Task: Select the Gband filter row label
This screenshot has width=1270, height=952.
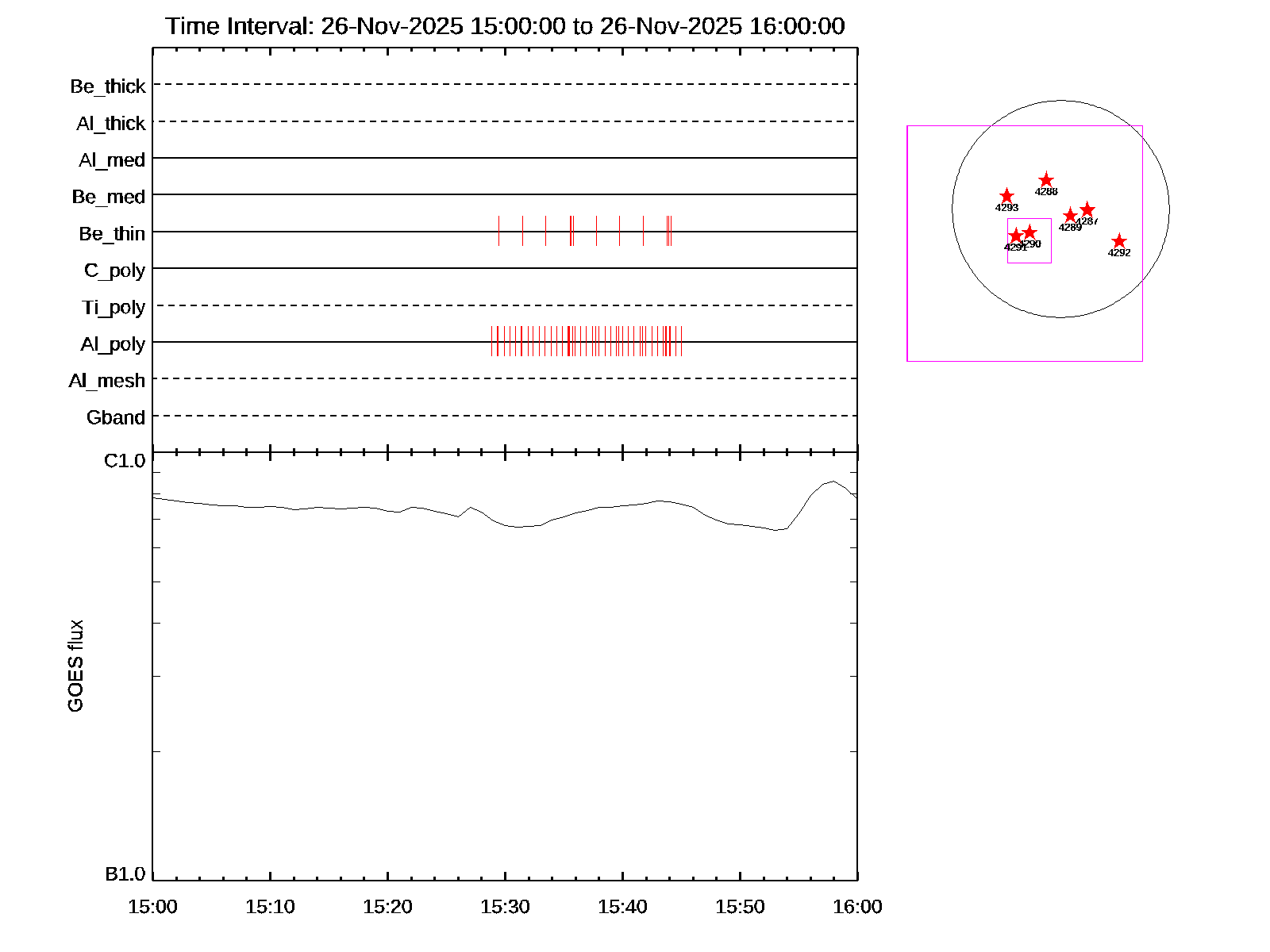Action: [116, 417]
